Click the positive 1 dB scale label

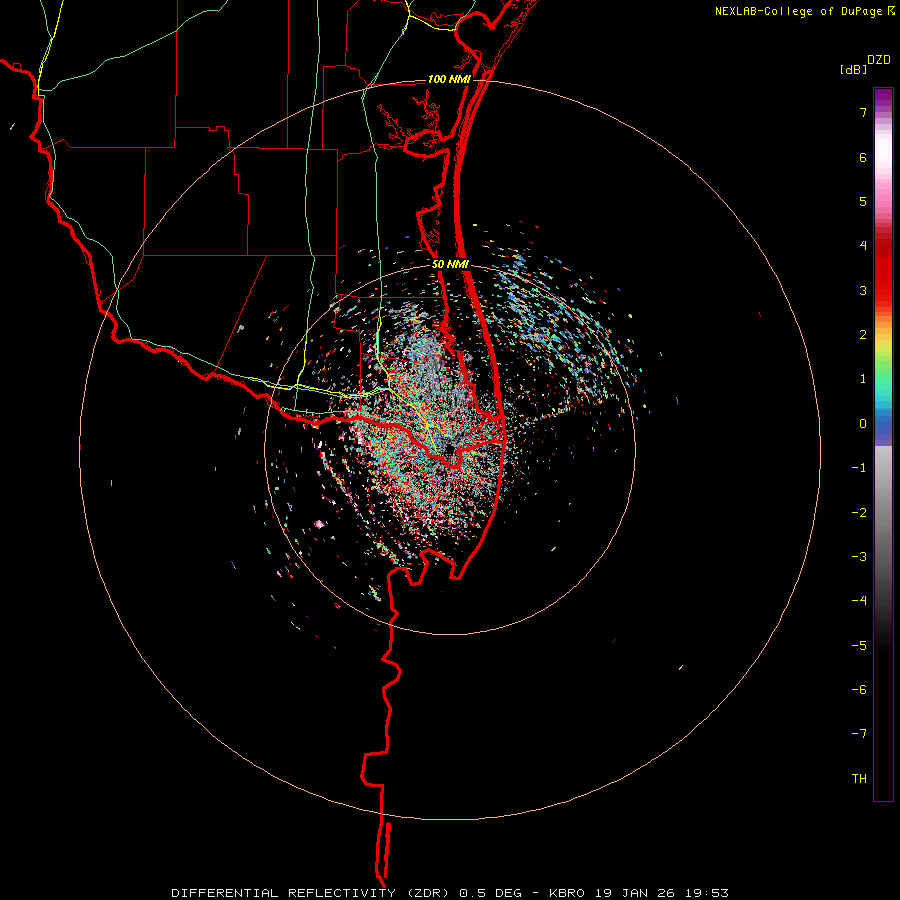click(863, 379)
